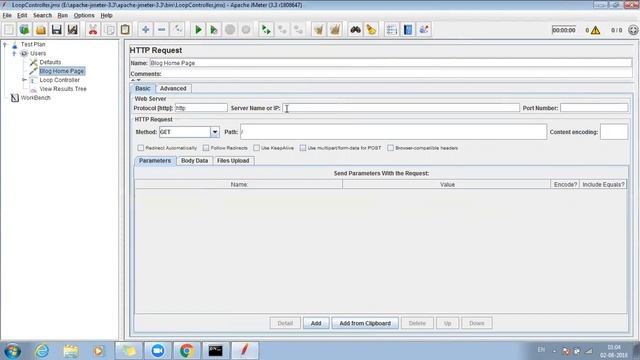This screenshot has height=360, width=640.
Task: Select View Results Tree node
Action: click(x=63, y=89)
